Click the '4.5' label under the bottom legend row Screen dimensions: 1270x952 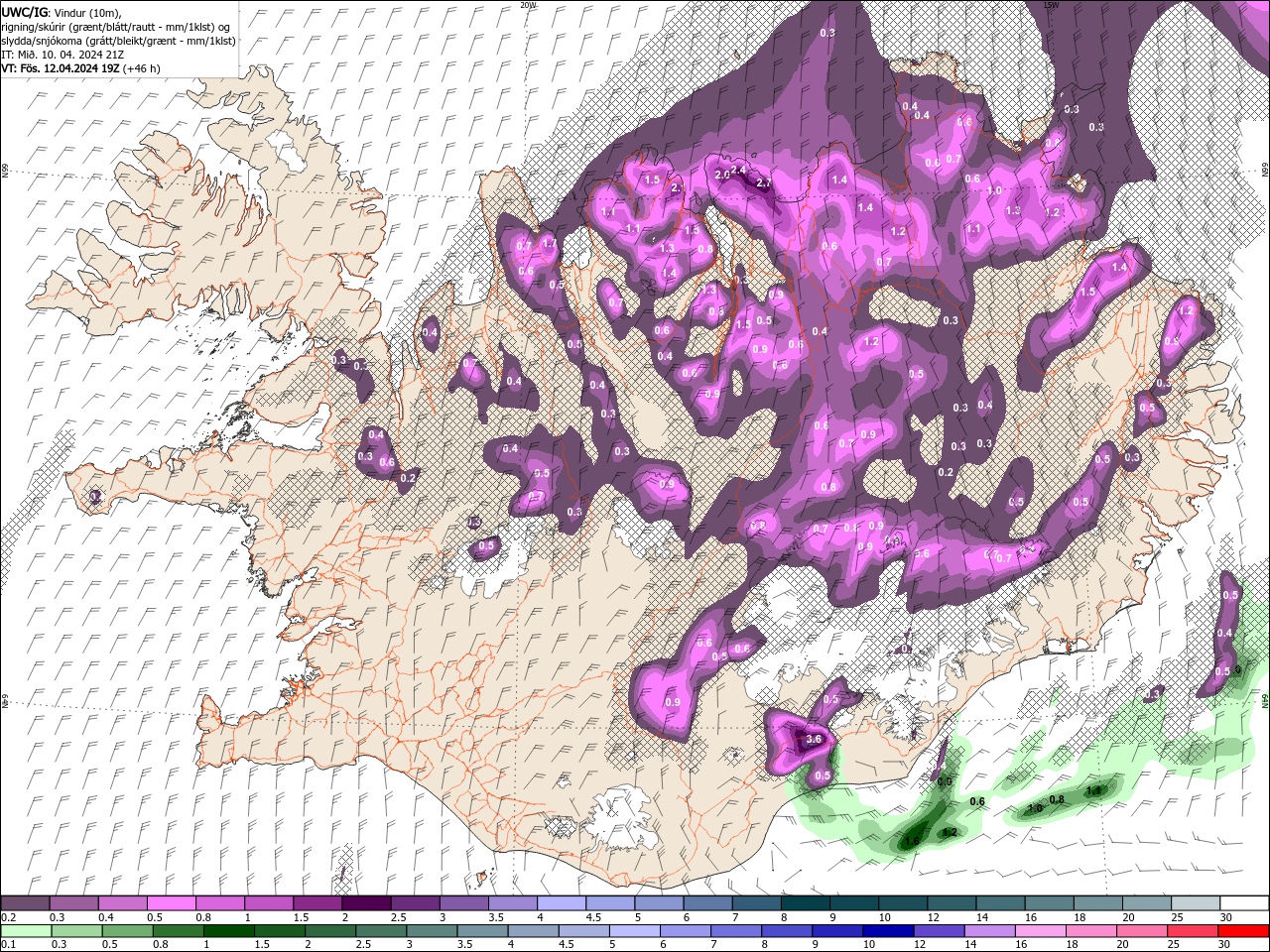pos(567,944)
